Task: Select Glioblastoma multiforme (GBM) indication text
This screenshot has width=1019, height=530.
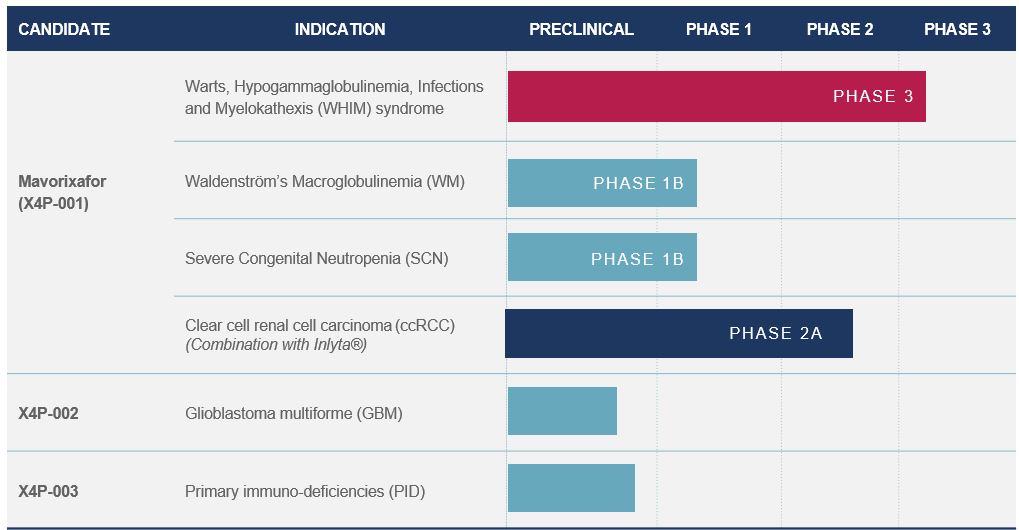Action: pyautogui.click(x=294, y=412)
